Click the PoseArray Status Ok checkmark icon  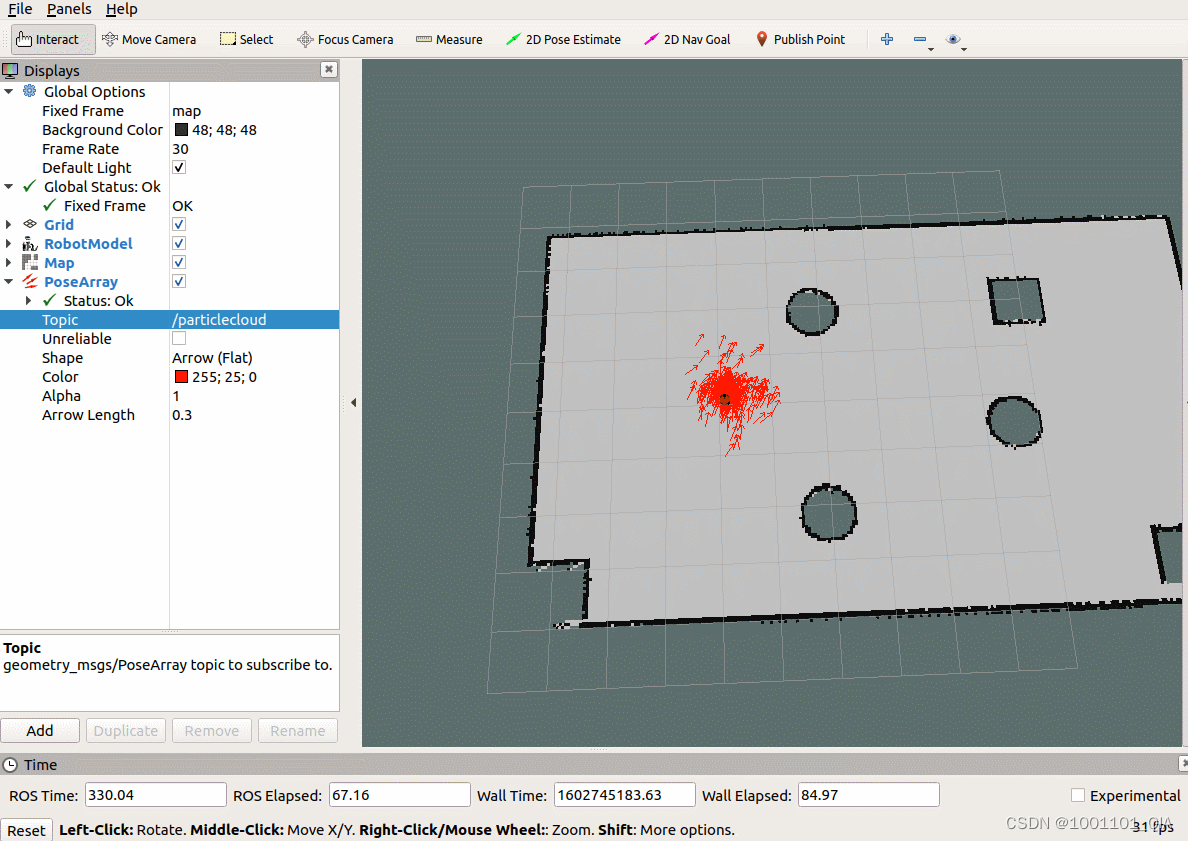tap(49, 300)
